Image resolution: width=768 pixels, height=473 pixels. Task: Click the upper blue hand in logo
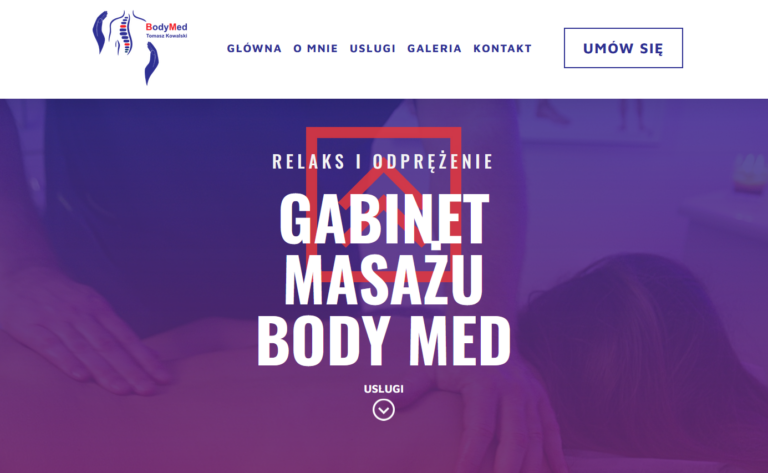coord(99,32)
